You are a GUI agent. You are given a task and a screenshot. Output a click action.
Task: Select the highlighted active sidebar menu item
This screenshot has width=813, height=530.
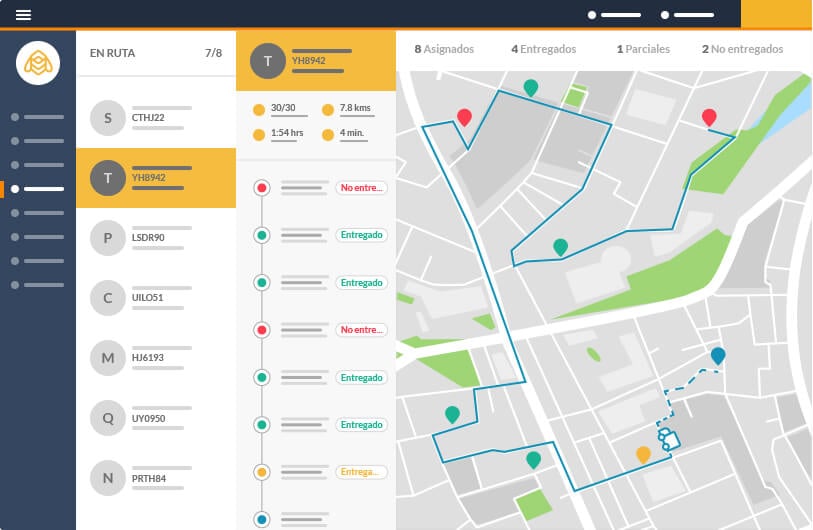click(38, 189)
